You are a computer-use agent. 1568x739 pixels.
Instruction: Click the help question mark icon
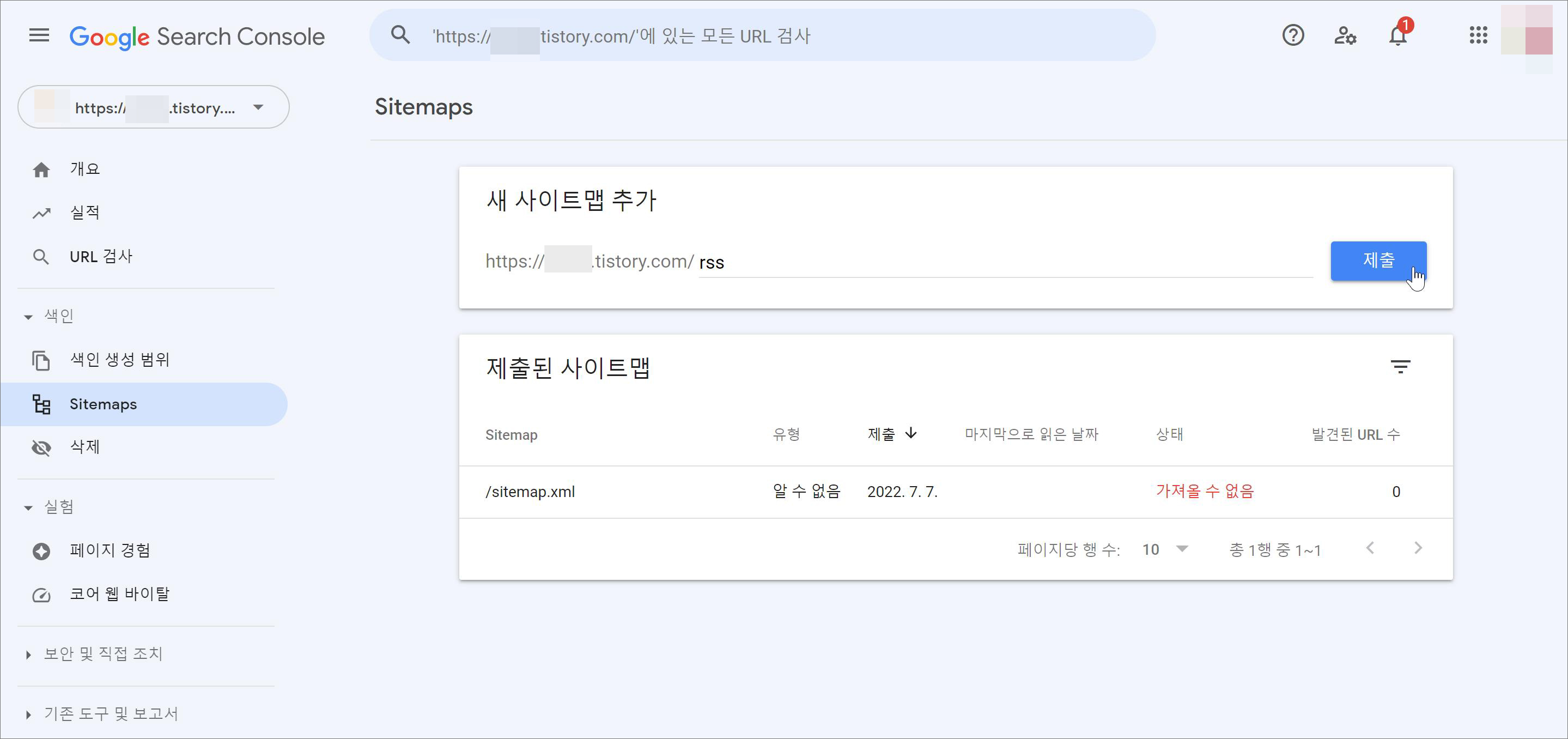click(x=1293, y=35)
